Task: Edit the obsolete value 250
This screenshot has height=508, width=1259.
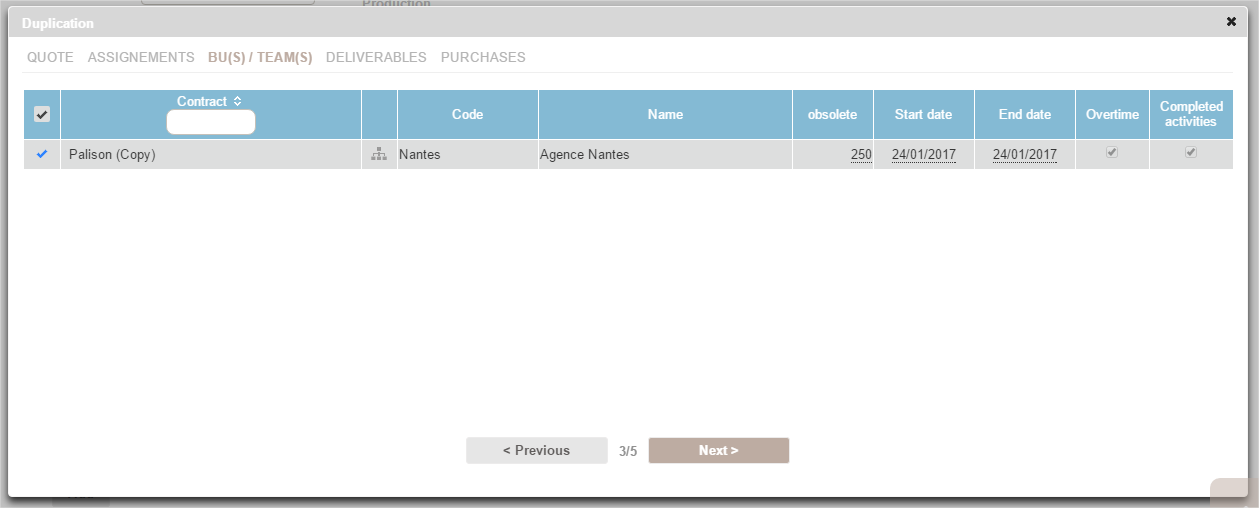Action: (x=861, y=155)
